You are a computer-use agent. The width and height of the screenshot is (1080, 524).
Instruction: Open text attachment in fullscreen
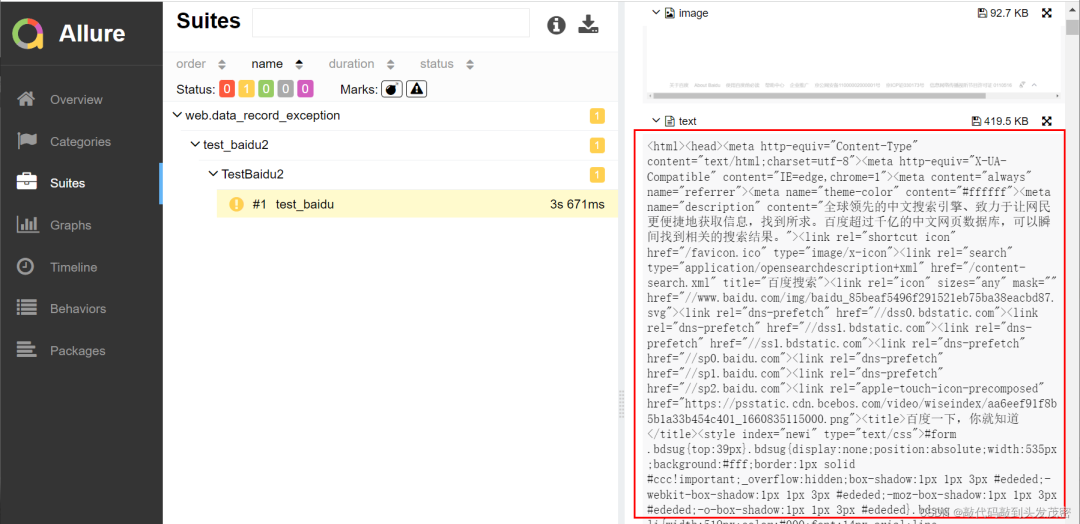pos(1047,121)
